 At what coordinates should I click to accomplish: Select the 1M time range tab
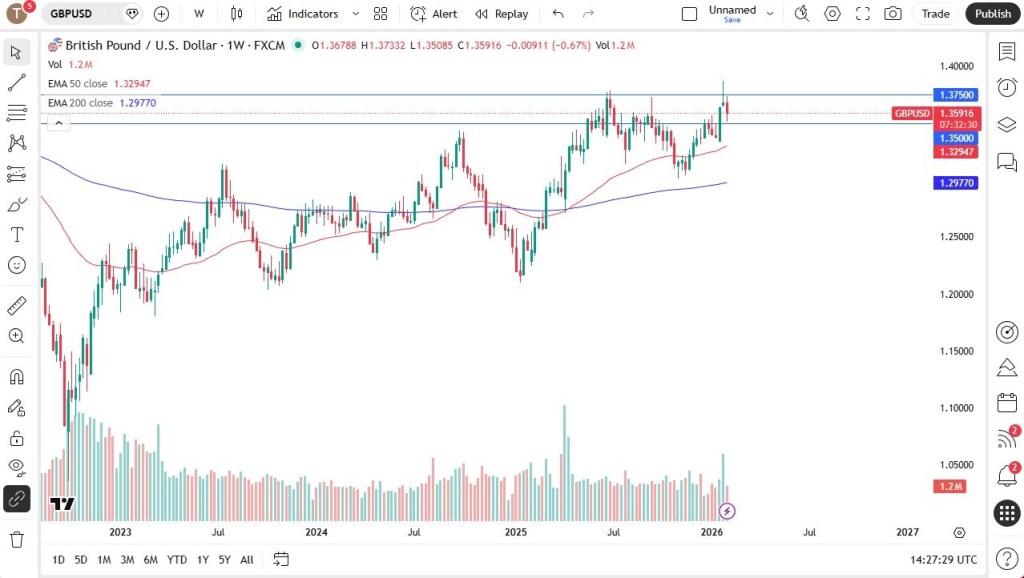(104, 559)
